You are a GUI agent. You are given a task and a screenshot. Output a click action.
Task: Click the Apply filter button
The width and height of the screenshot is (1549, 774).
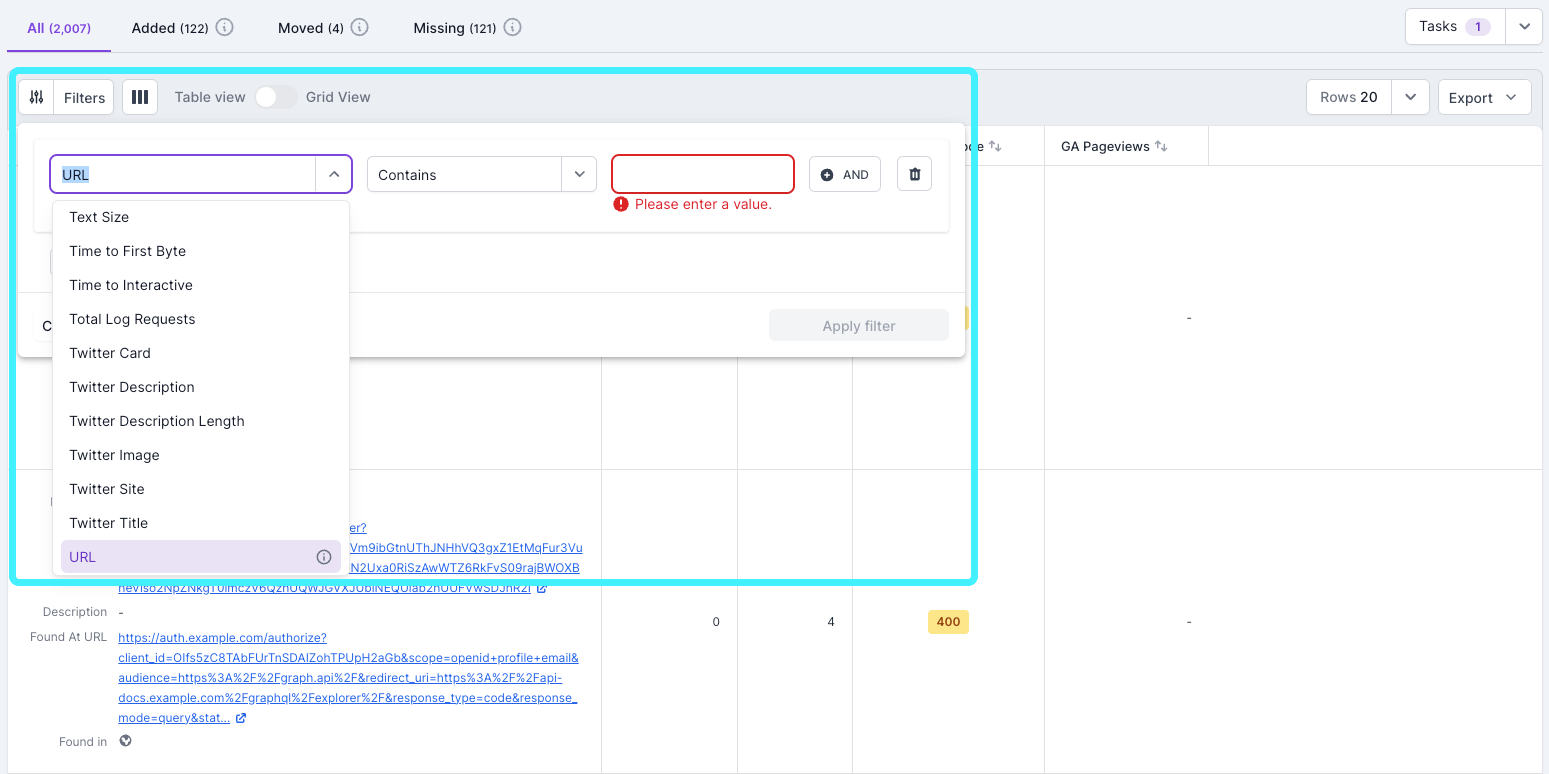pos(858,325)
